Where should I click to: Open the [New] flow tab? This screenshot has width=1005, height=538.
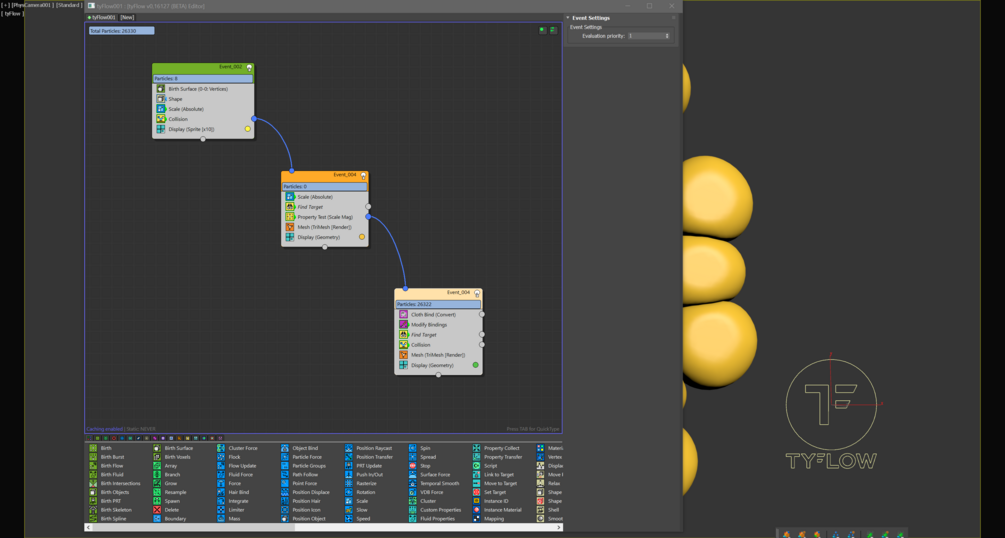[127, 17]
